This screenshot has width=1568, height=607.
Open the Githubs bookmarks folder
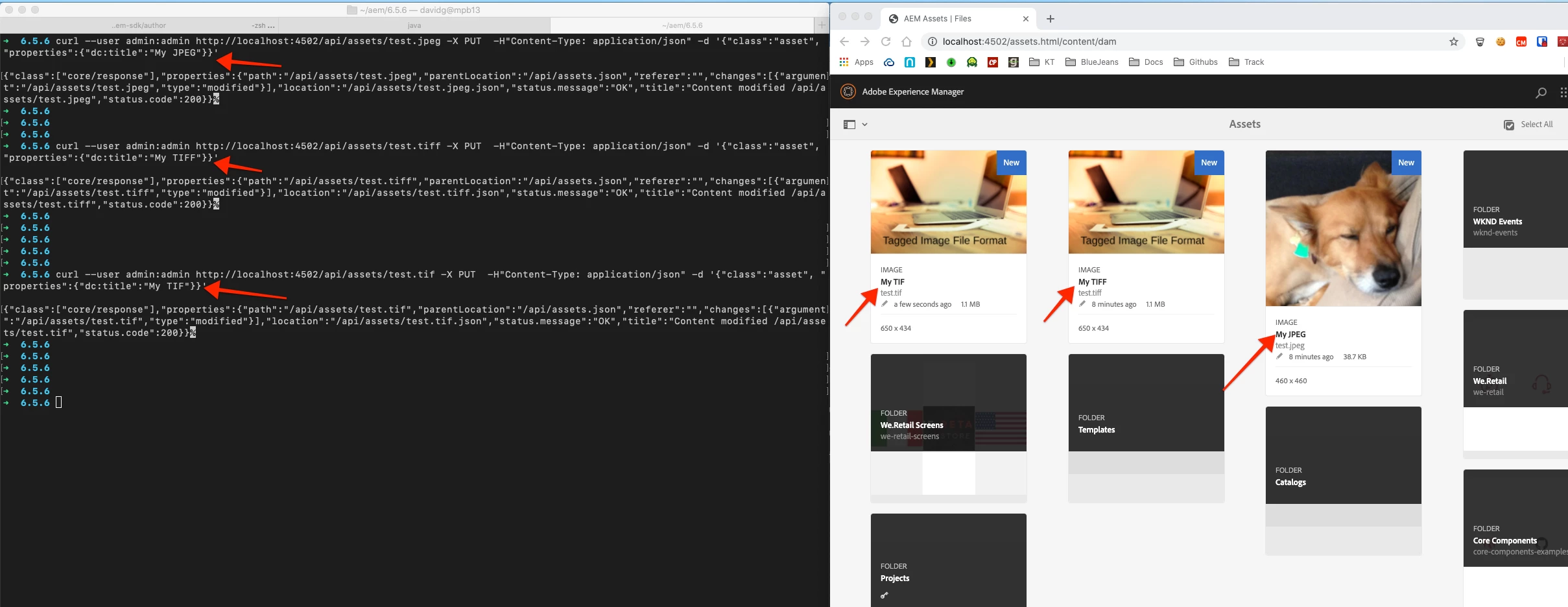pos(1196,62)
